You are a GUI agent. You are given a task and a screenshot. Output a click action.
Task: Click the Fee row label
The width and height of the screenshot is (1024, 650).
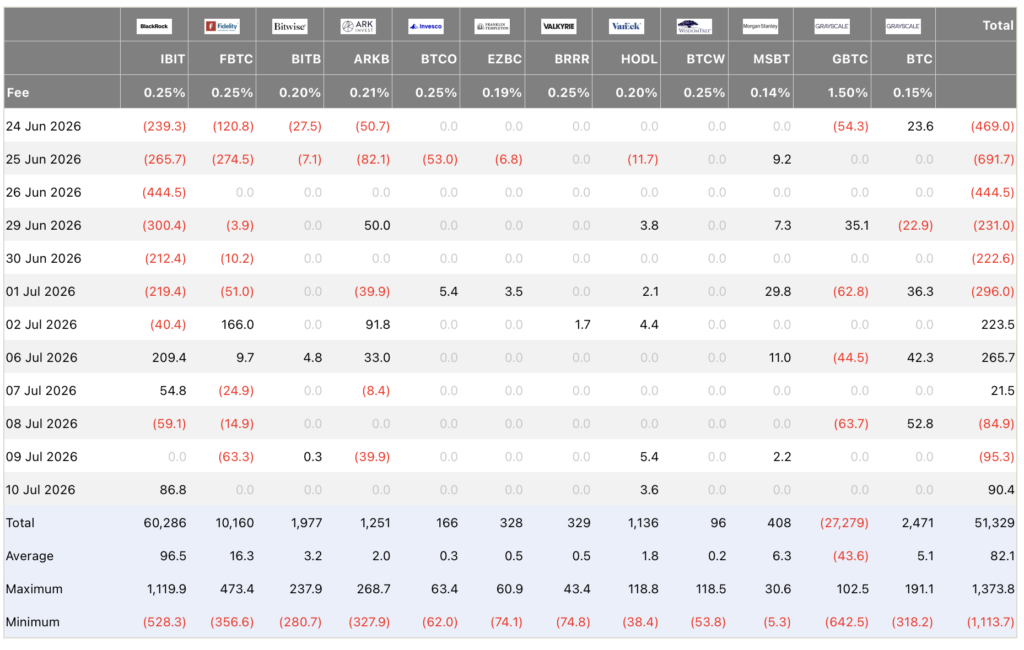click(18, 93)
